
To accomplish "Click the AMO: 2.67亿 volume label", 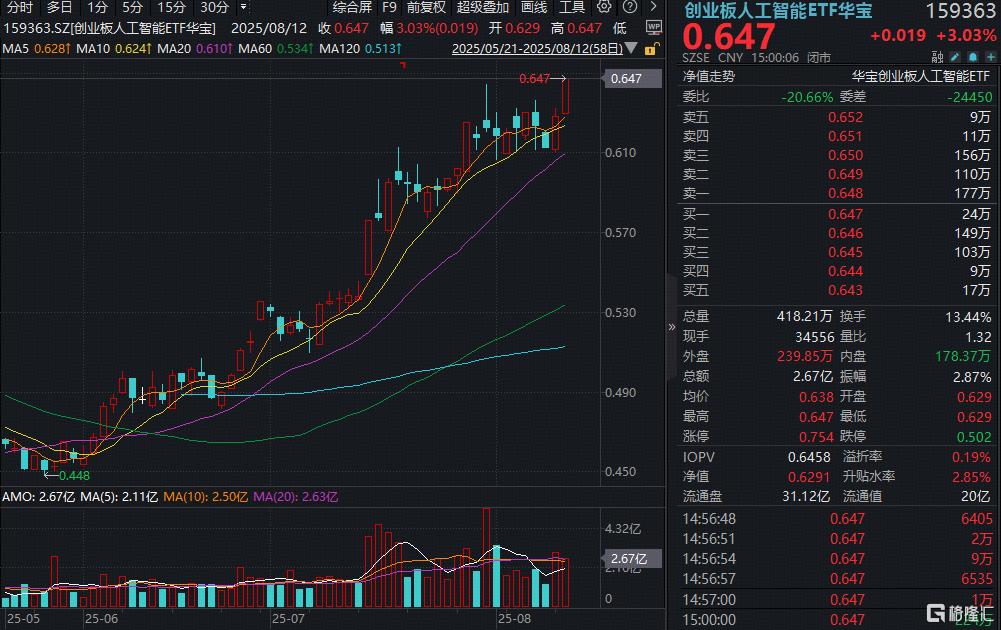I will [x=38, y=497].
